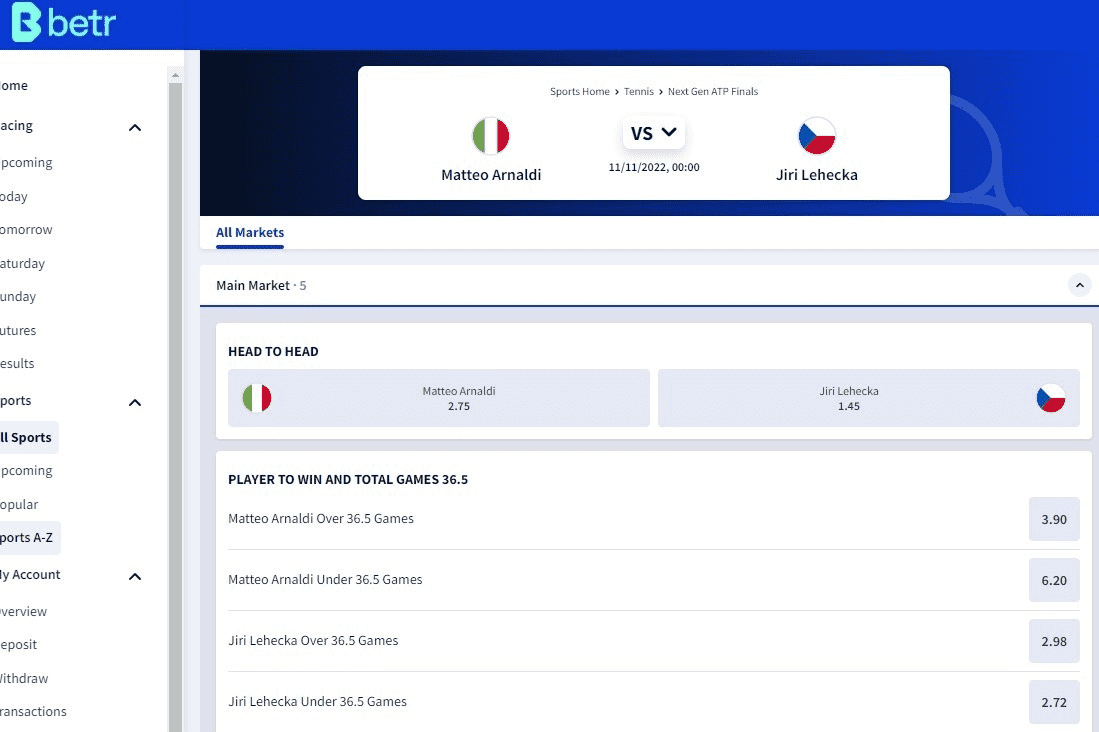Viewport: 1099px width, 732px height.
Task: Collapse the Racing sidebar section
Action: (135, 127)
